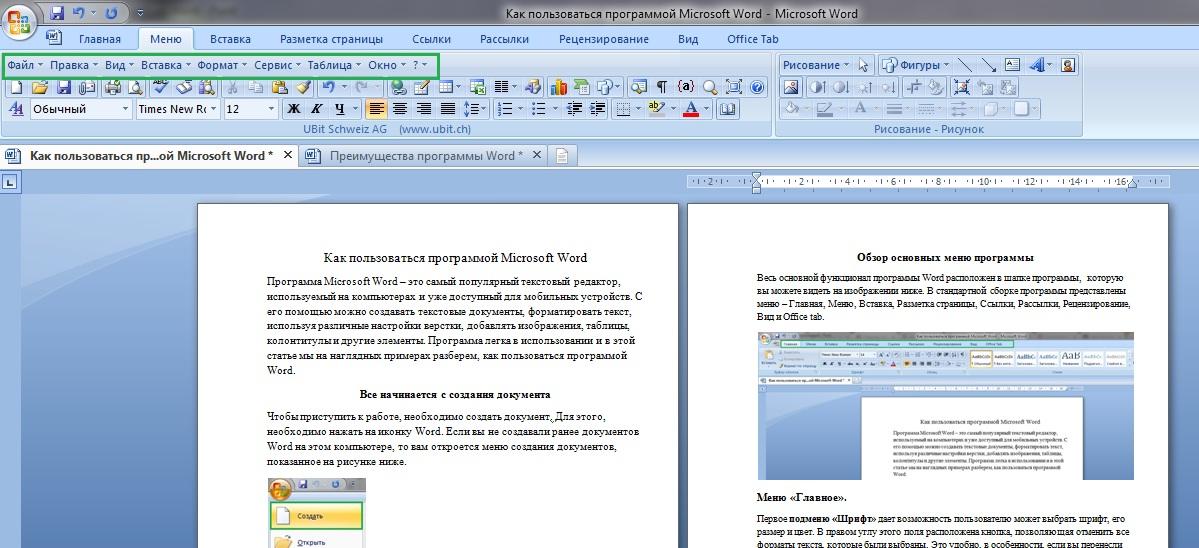Switch to the Разметка страницы ribbon tab
Screen dimensions: 1199x548
[331, 39]
